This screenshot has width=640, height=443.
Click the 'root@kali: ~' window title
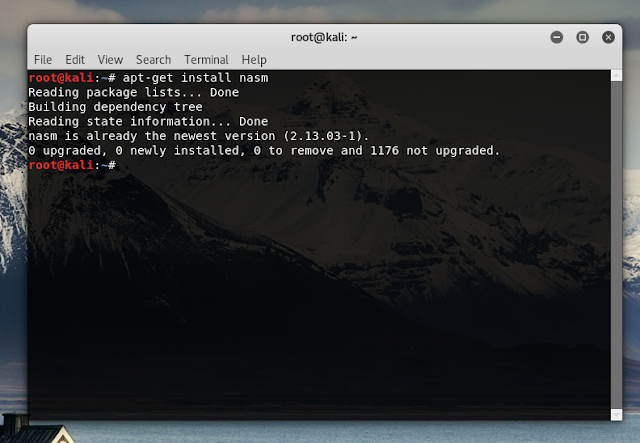[x=324, y=38]
